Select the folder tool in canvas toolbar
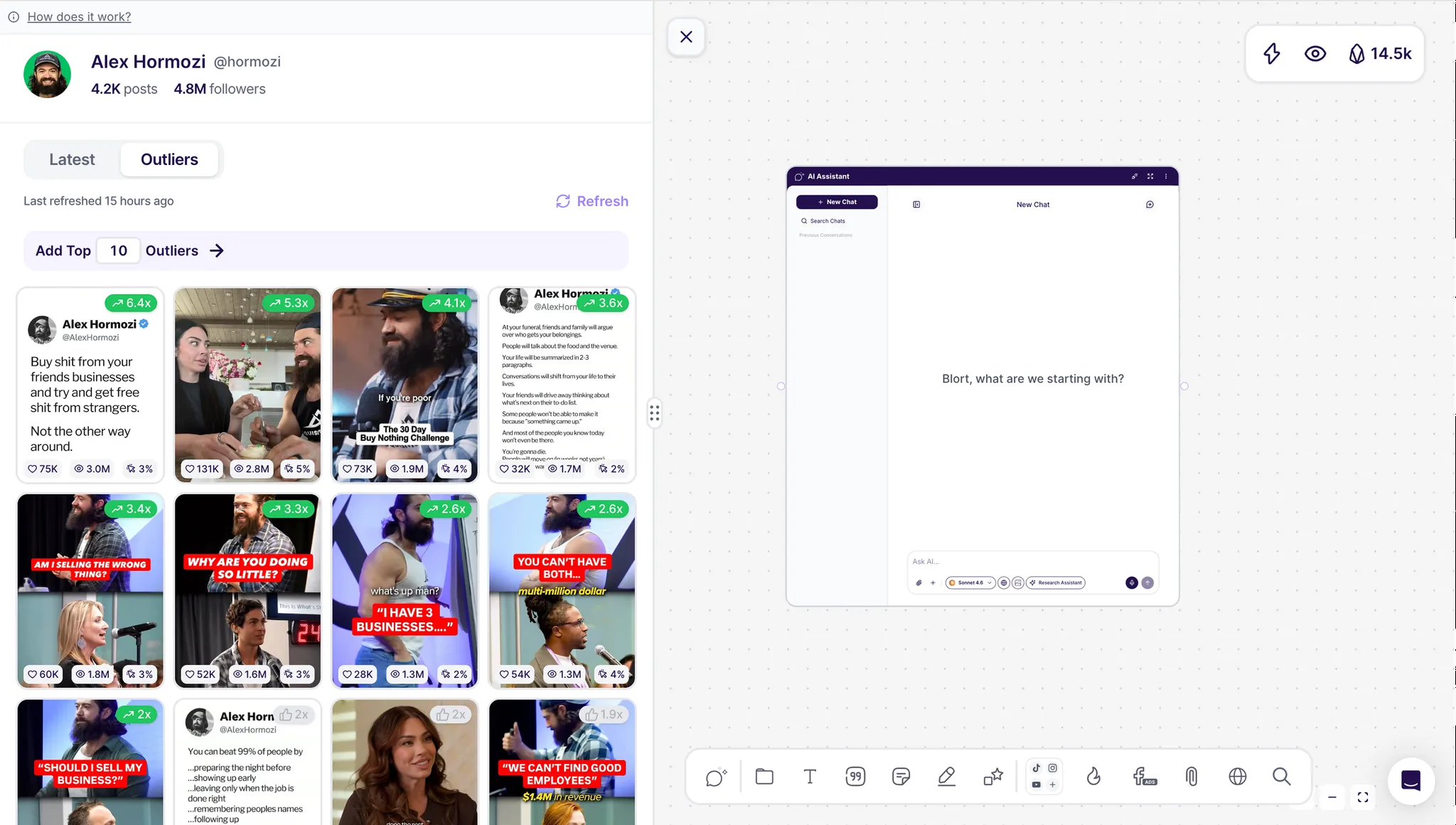Image resolution: width=1456 pixels, height=825 pixels. pyautogui.click(x=764, y=777)
